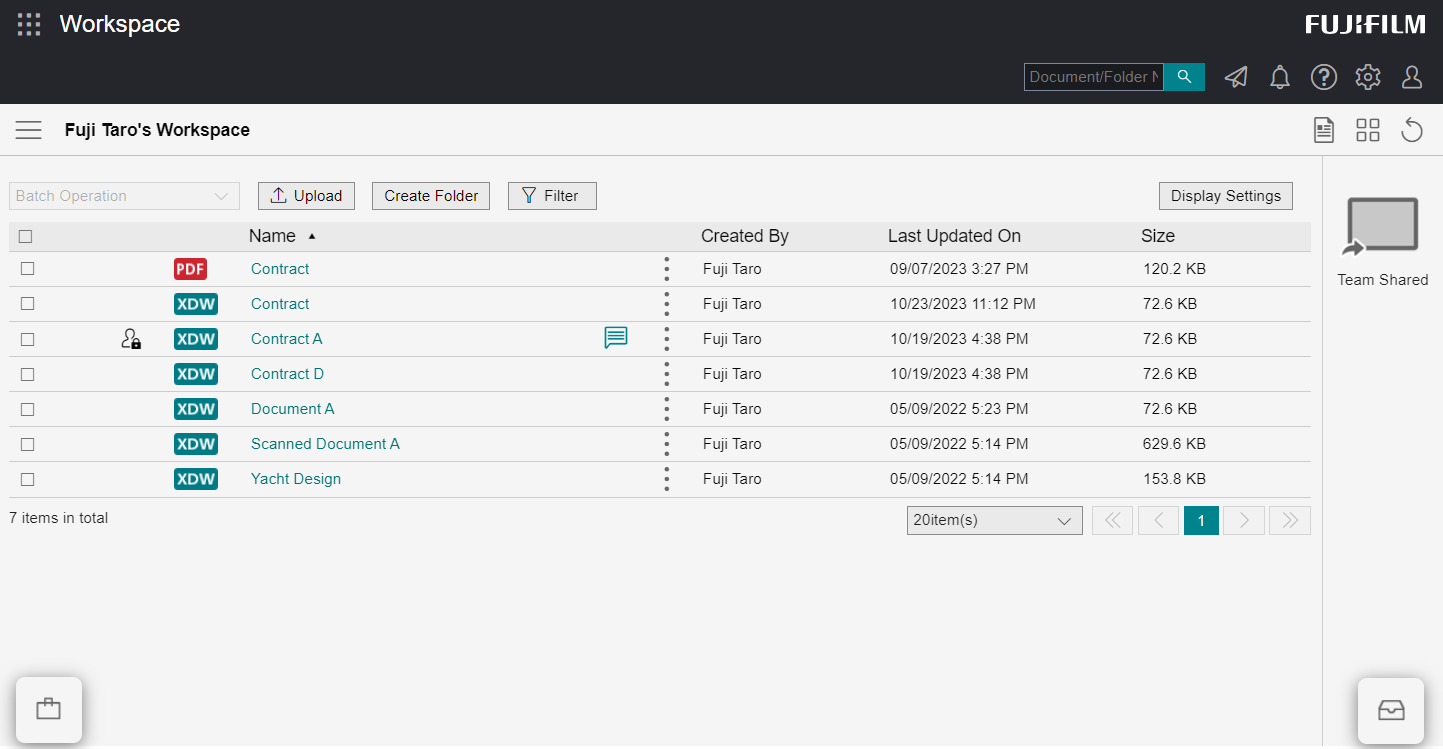Select the Scanned Document A checkbox
This screenshot has height=749, width=1443.
28,444
